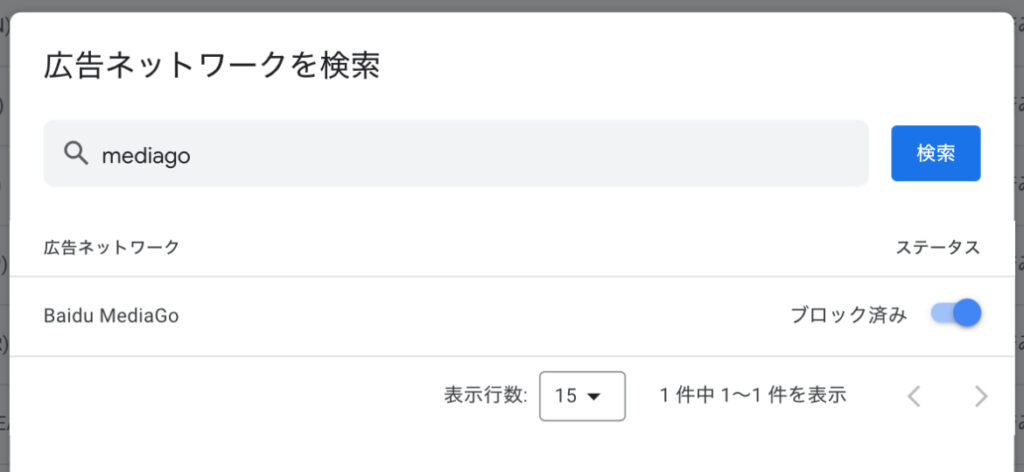Screen dimensions: 1024x472
Task: Click the 広告ネットワーク column header
Action: (x=112, y=248)
